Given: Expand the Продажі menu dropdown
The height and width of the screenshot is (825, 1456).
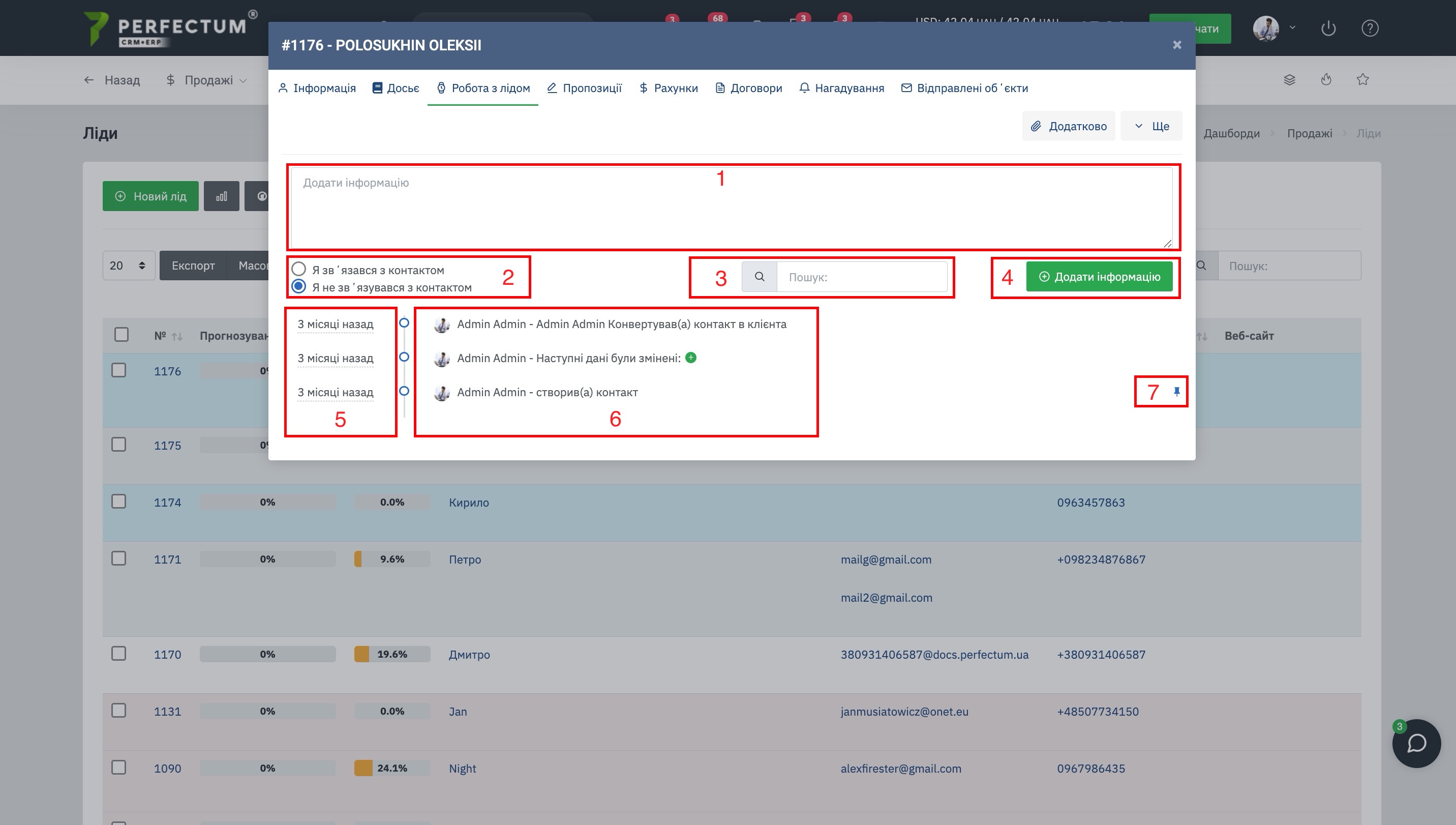Looking at the screenshot, I should point(207,80).
